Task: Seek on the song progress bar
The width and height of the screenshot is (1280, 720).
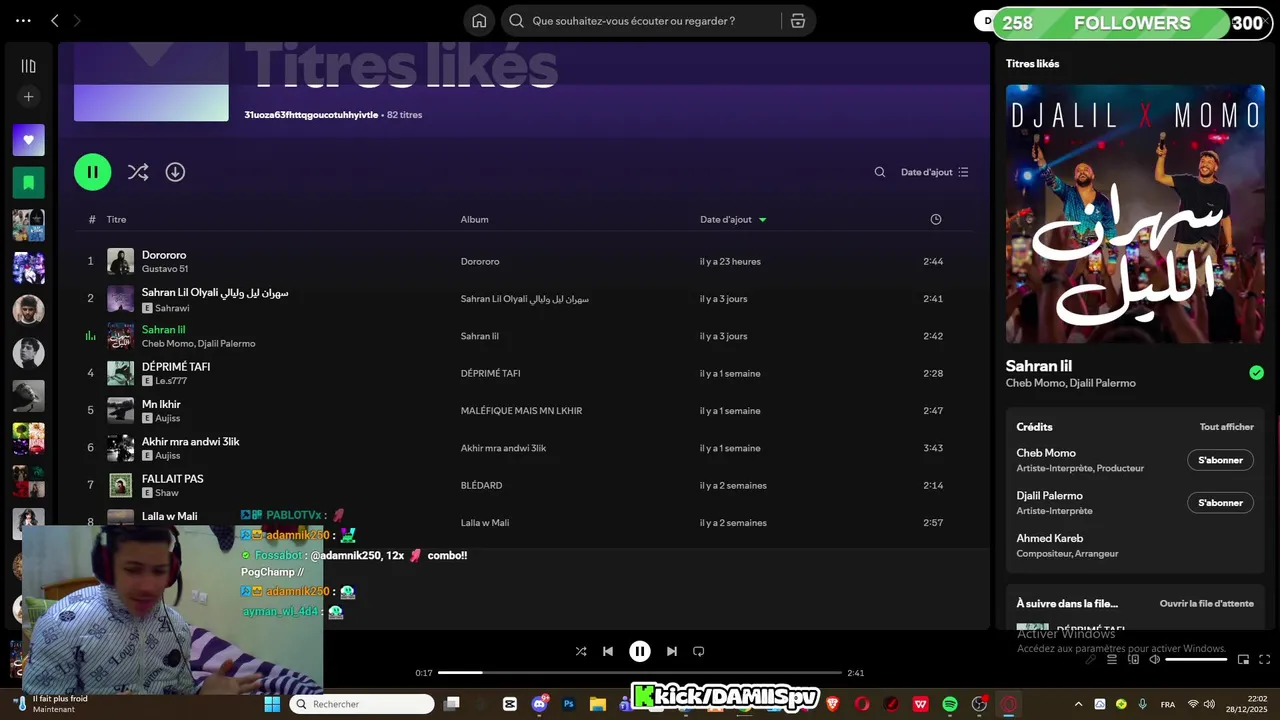Action: tap(640, 673)
